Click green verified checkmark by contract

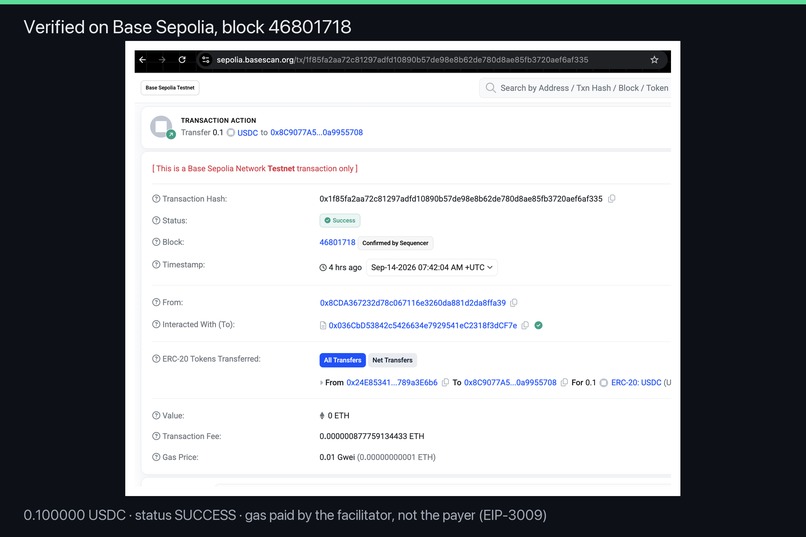[539, 325]
